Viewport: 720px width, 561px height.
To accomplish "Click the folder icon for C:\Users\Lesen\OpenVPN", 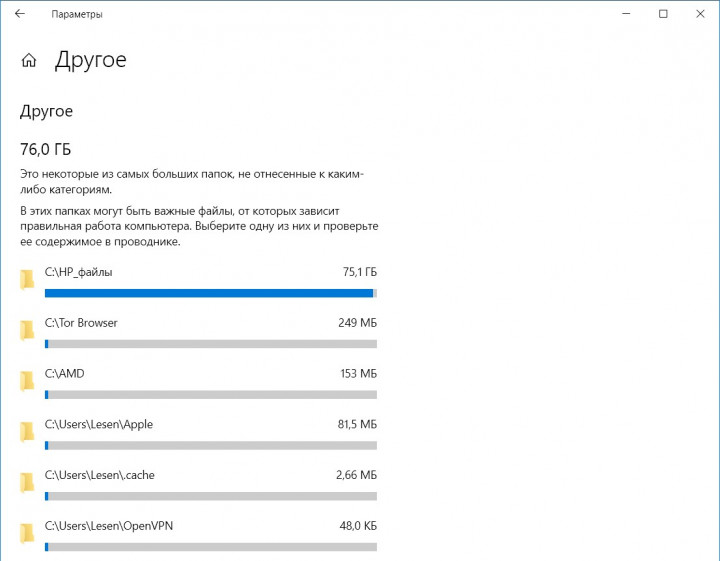I will coord(27,533).
